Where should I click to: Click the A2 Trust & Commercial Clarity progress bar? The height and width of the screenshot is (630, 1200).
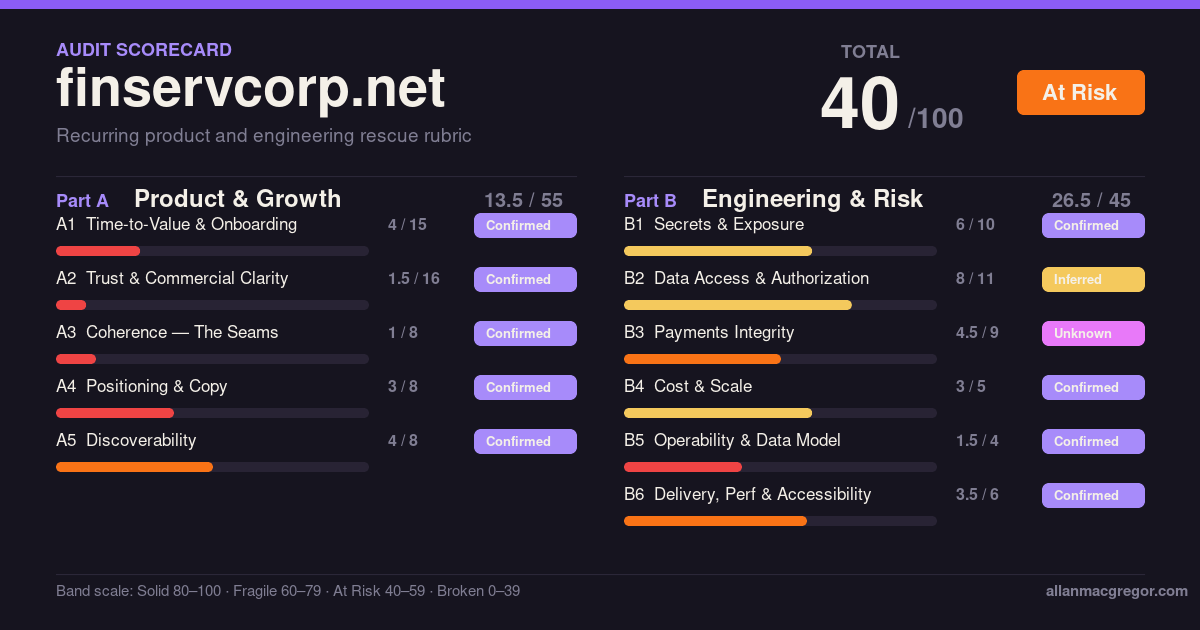(x=212, y=305)
